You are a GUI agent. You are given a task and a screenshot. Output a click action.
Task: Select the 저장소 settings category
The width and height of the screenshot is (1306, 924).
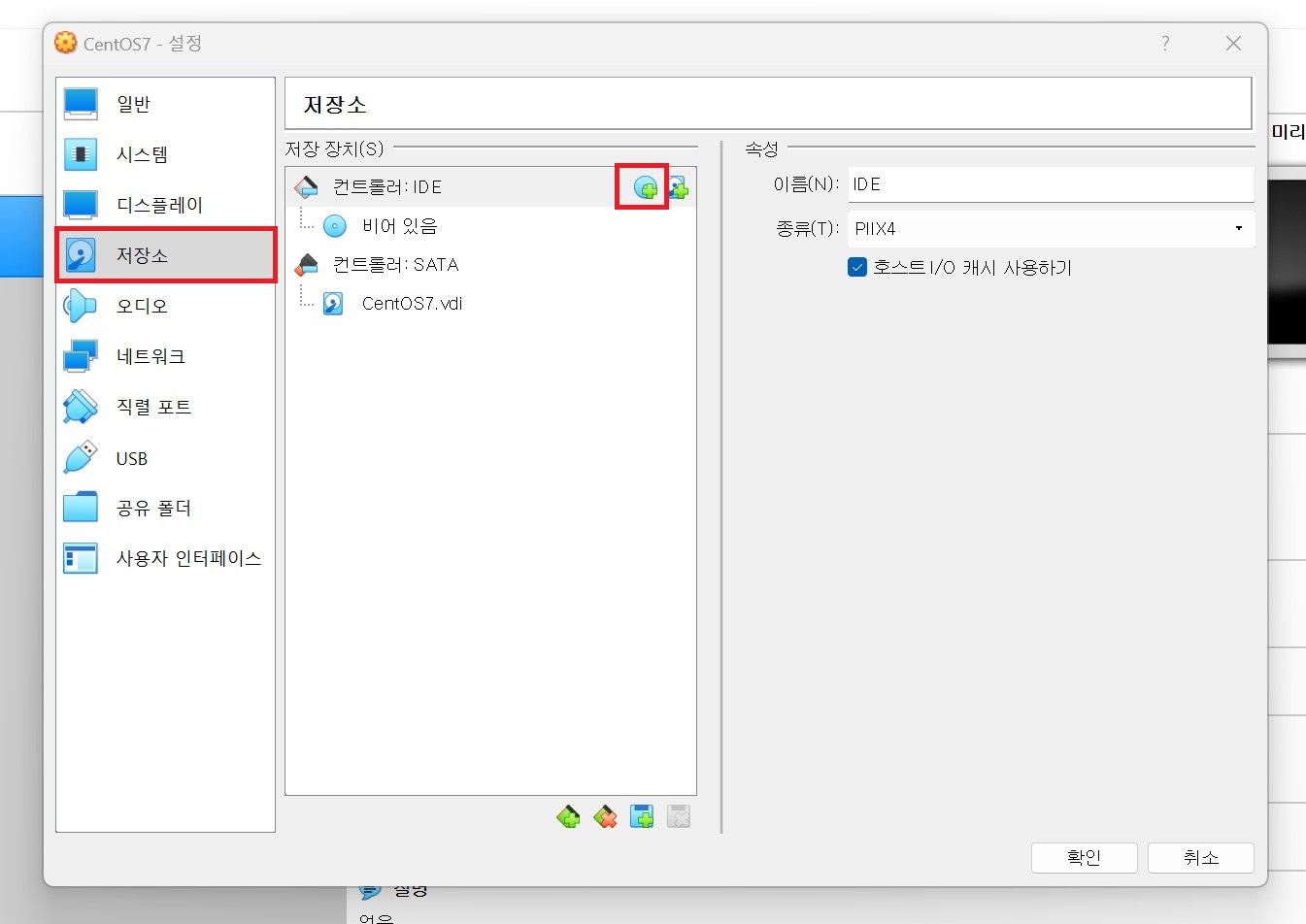coord(165,255)
